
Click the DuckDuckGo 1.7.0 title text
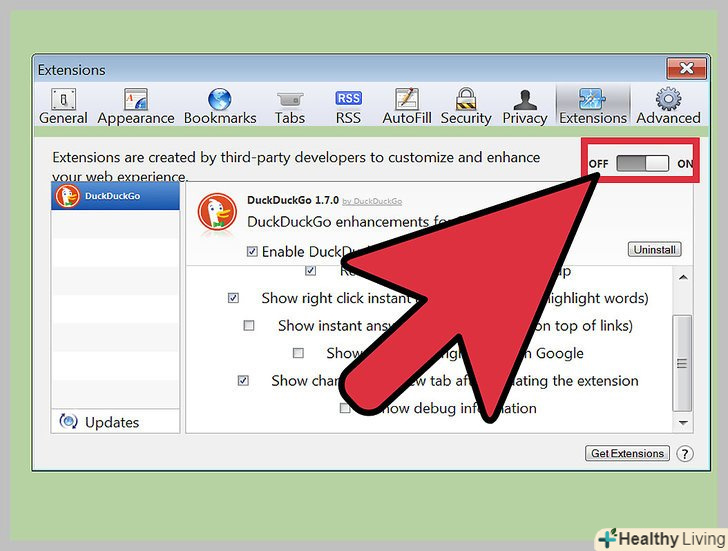point(293,200)
